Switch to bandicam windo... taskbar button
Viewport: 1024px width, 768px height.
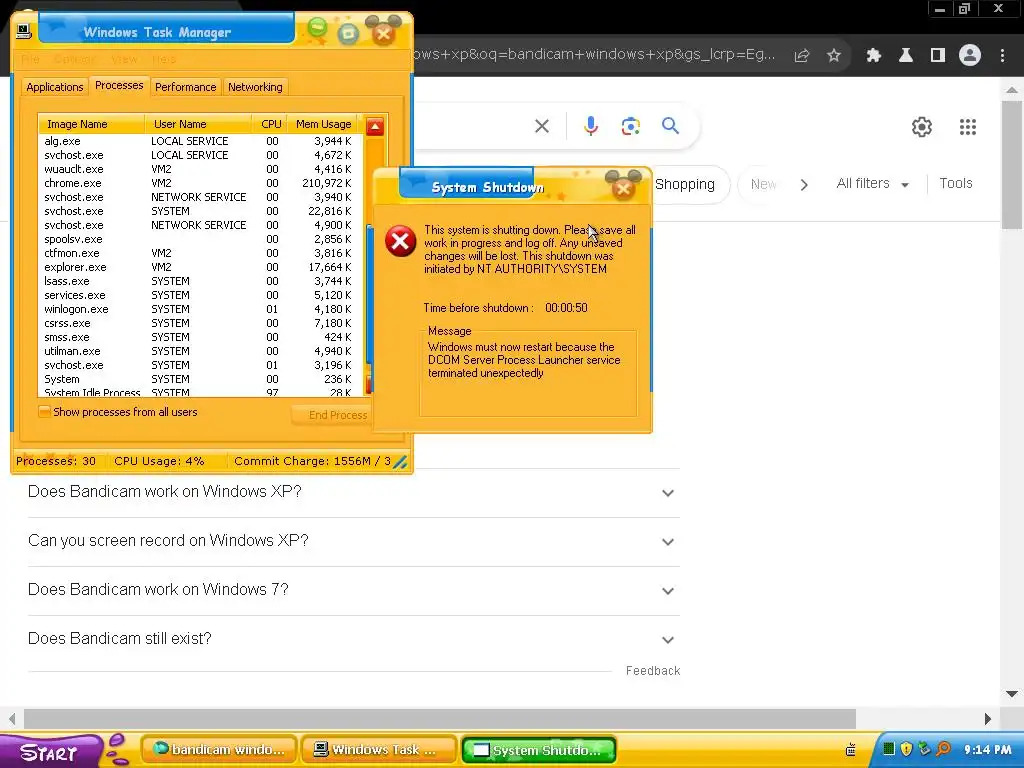point(219,750)
